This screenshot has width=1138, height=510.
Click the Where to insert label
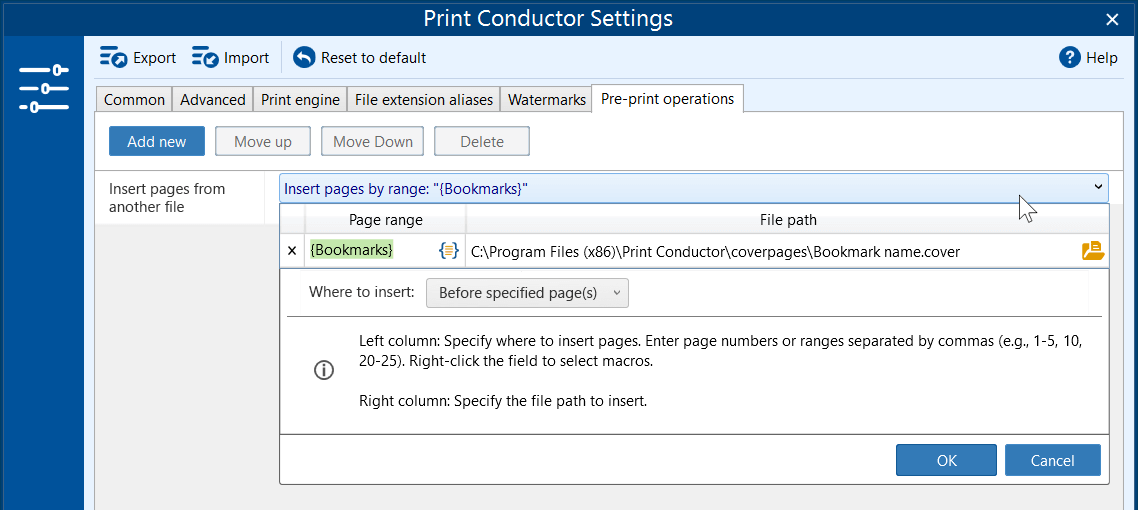pyautogui.click(x=361, y=292)
